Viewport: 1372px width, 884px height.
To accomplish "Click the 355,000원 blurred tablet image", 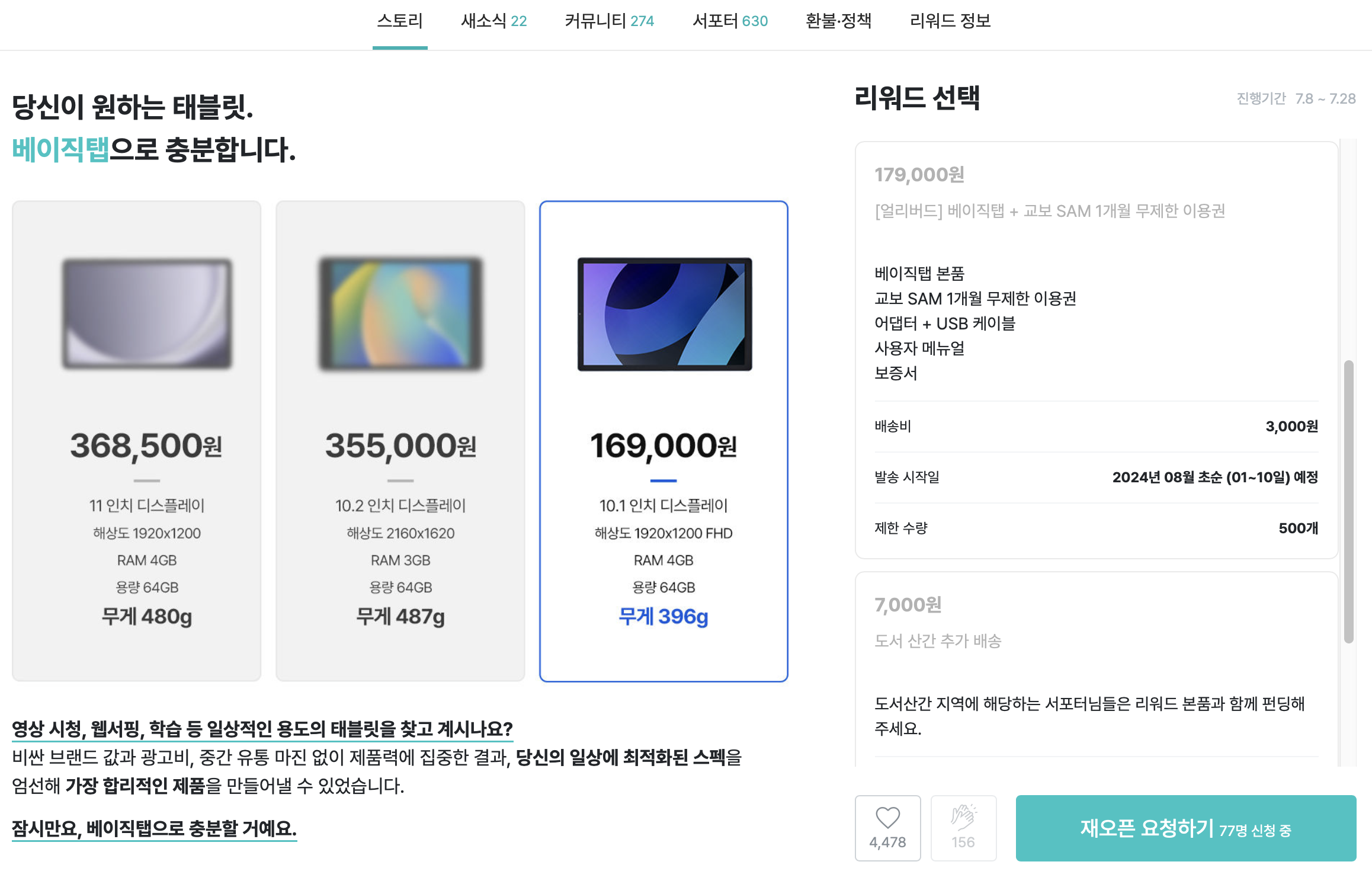I will pyautogui.click(x=400, y=314).
